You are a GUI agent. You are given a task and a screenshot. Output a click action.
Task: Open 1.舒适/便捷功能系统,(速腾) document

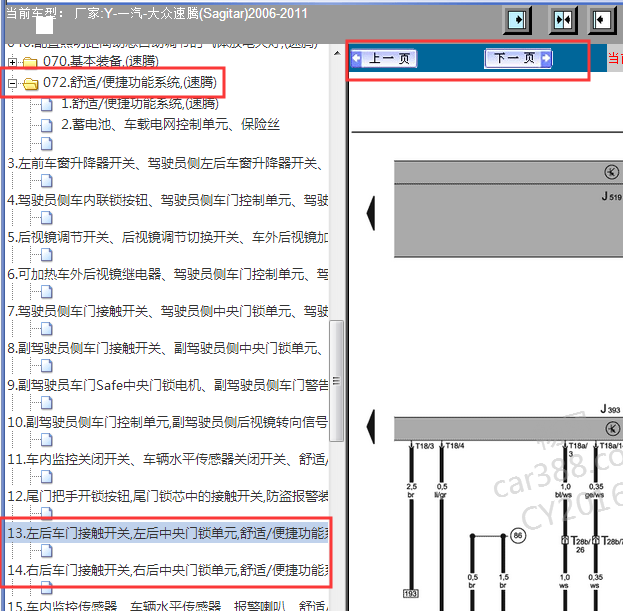pyautogui.click(x=140, y=104)
